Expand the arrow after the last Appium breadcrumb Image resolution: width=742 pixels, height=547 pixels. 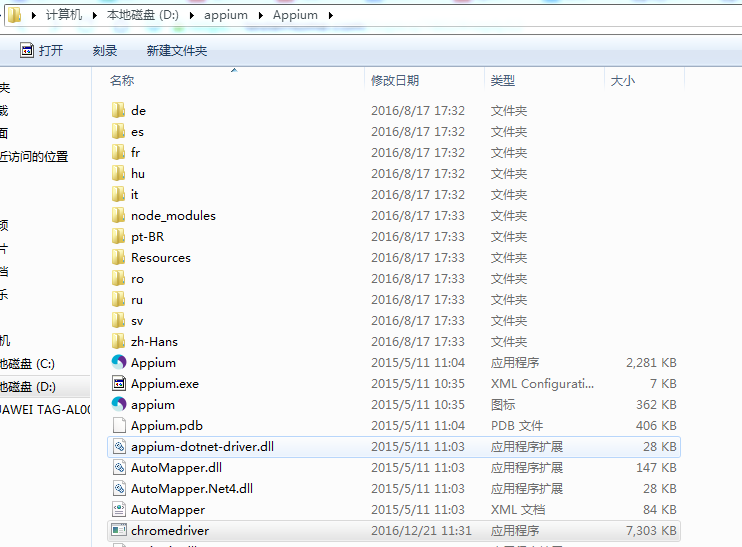pyautogui.click(x=331, y=16)
